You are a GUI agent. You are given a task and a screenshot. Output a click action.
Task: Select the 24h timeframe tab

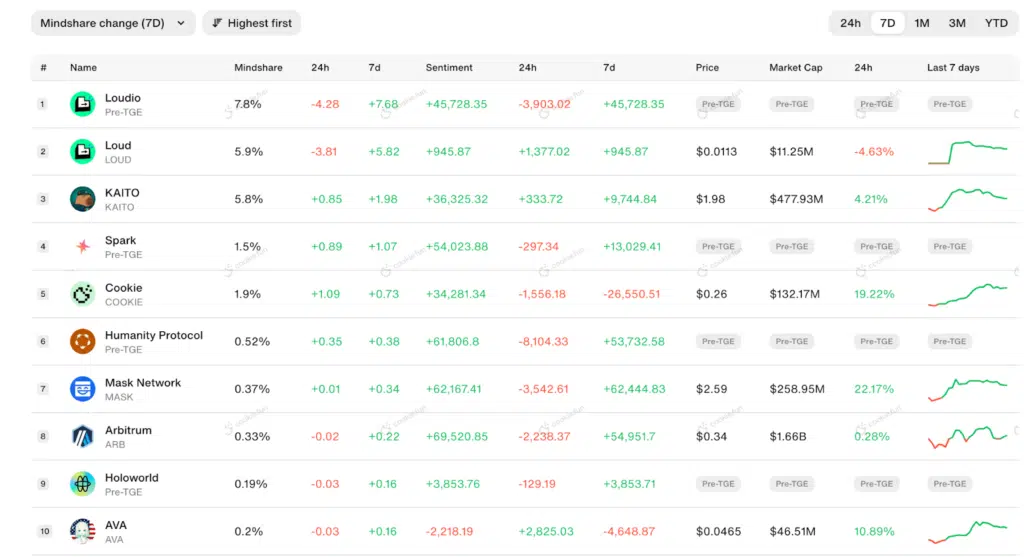click(x=850, y=23)
